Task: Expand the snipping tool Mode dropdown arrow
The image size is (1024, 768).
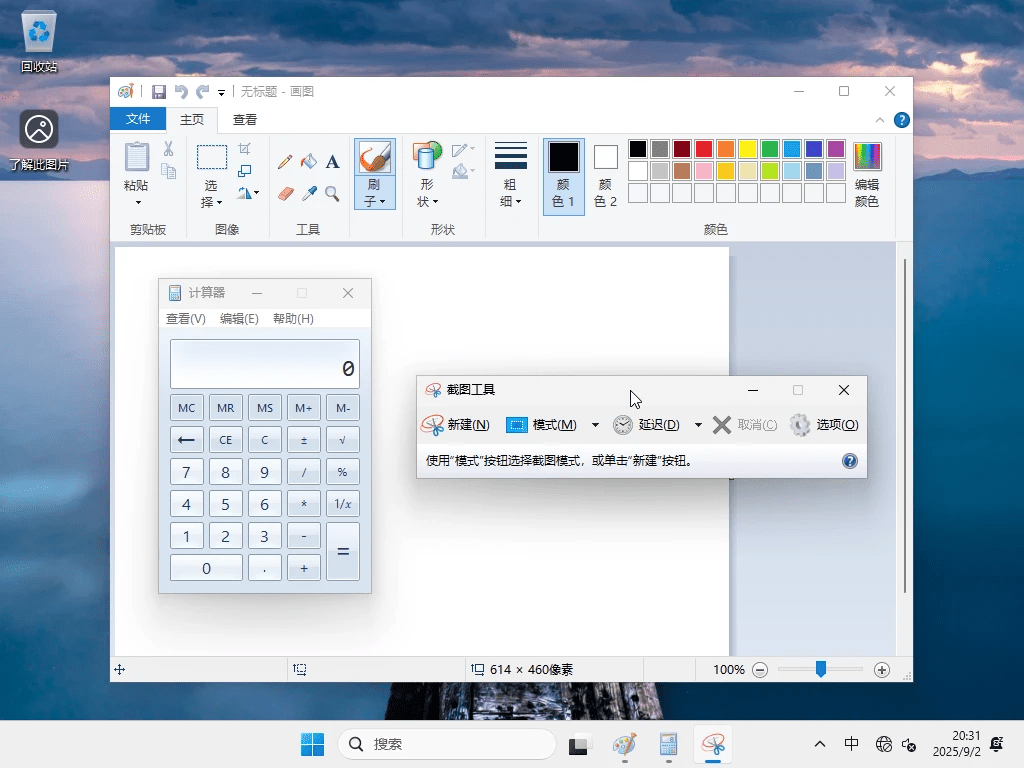Action: click(594, 424)
